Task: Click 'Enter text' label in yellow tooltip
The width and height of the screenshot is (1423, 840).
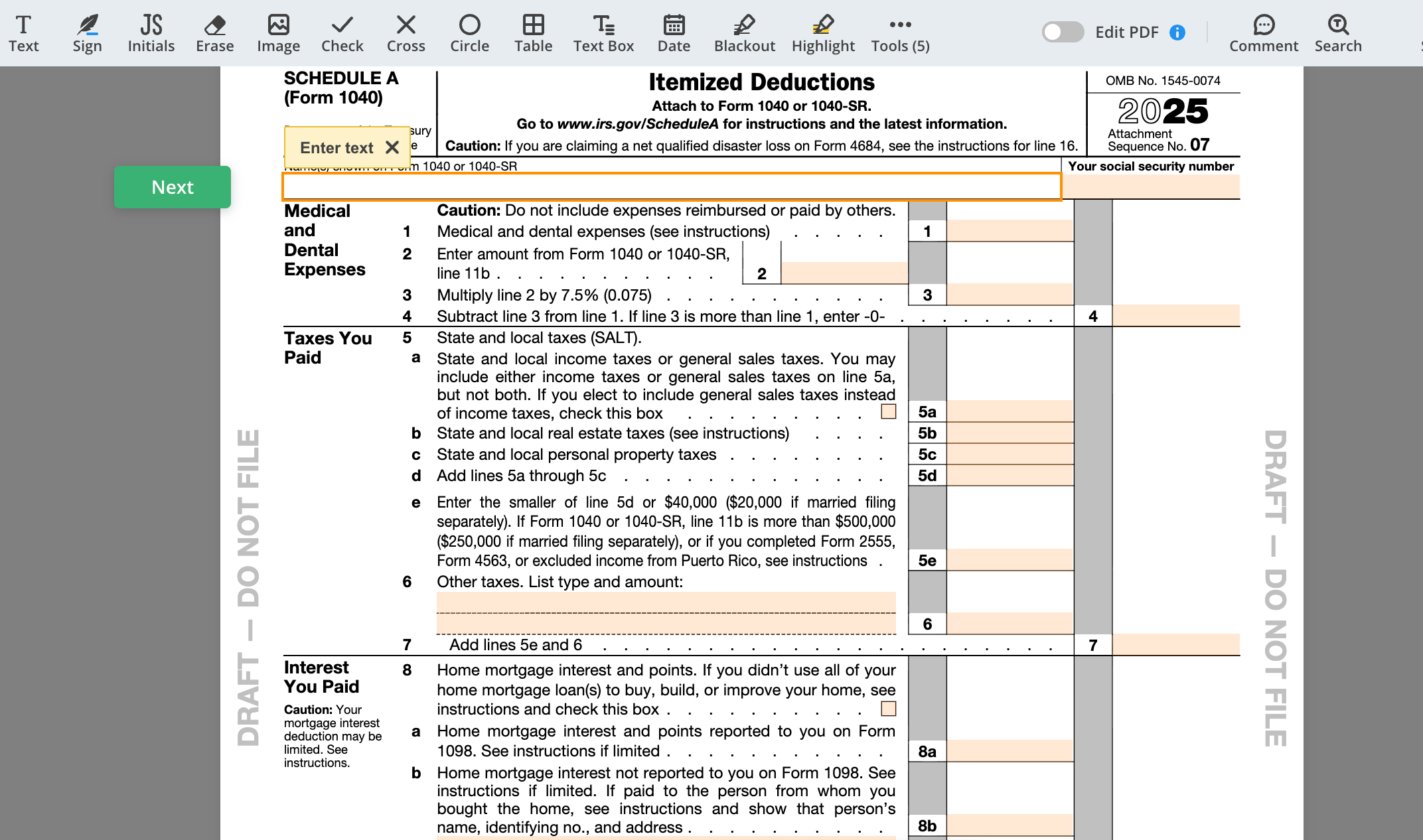Action: coord(337,147)
